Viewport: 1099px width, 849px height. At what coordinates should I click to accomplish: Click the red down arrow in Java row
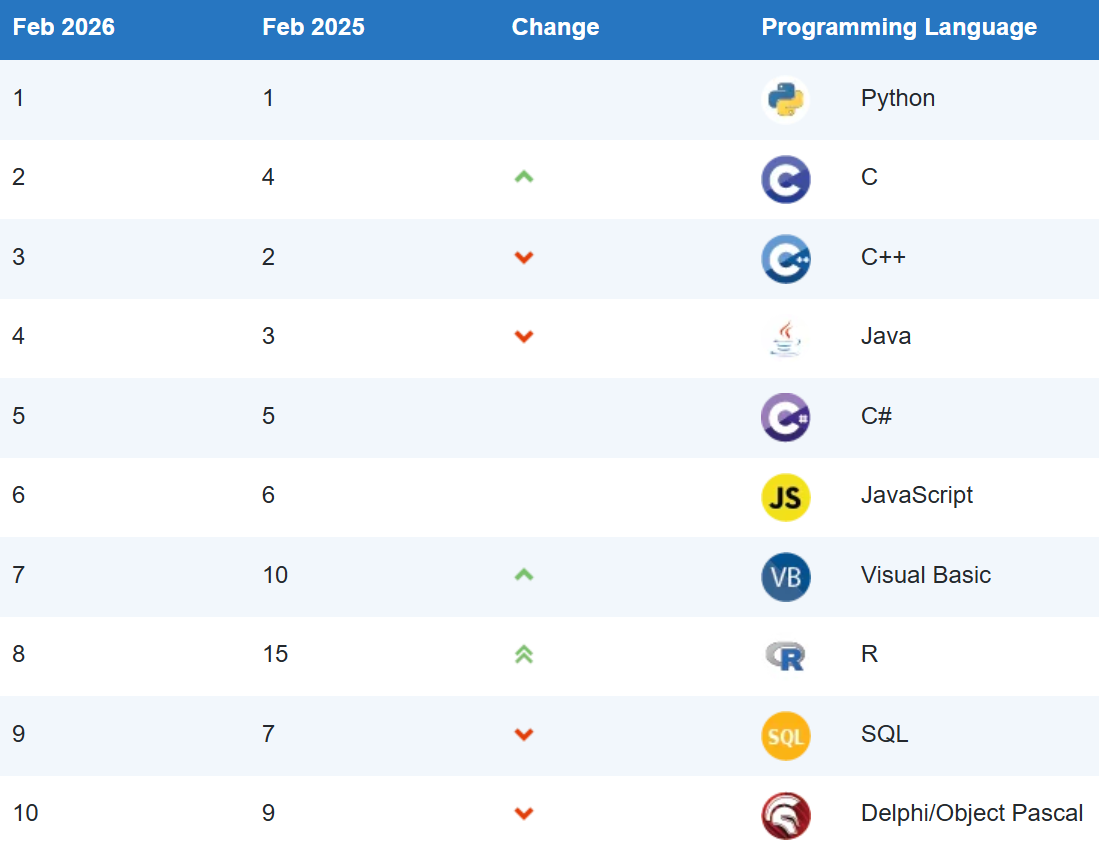[524, 337]
